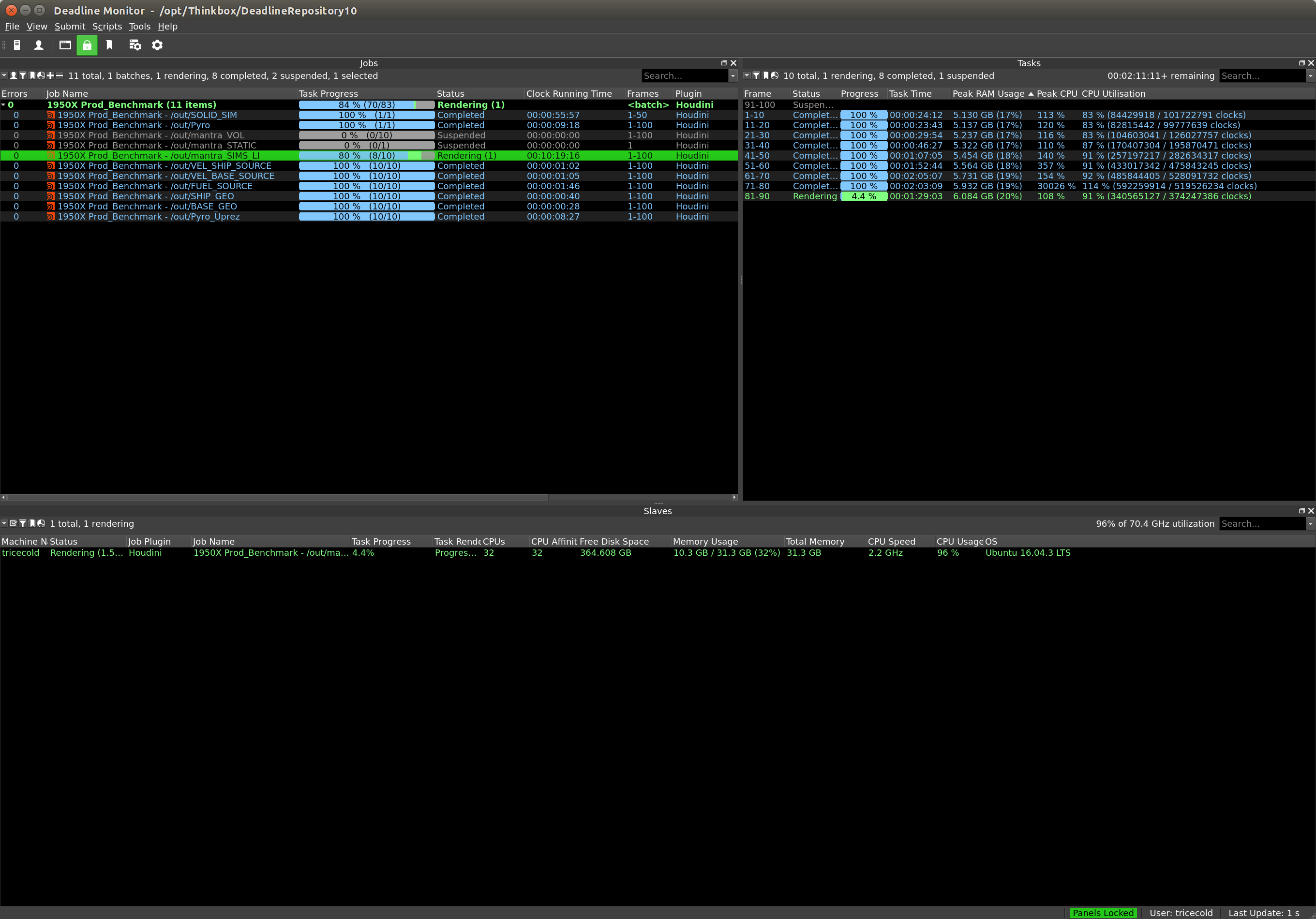Click the pie chart icon in Tasks panel
The height and width of the screenshot is (919, 1316).
pos(775,75)
